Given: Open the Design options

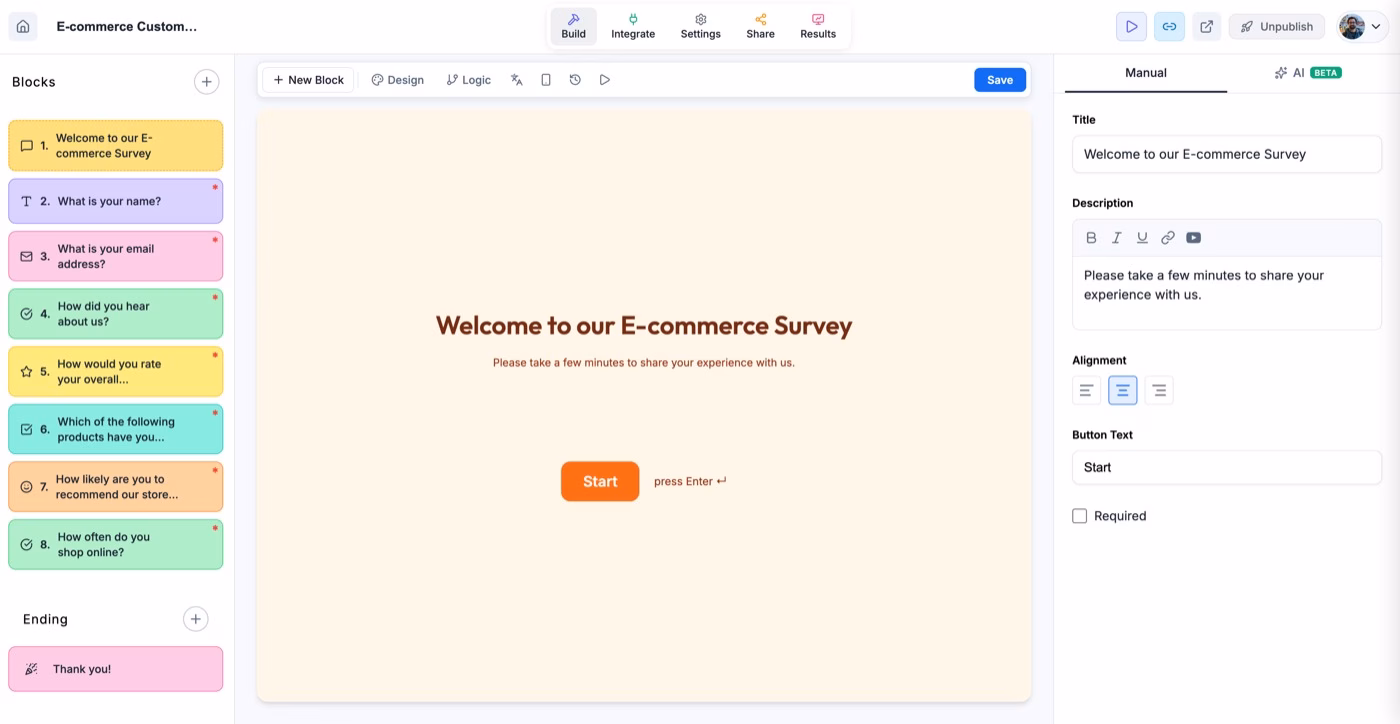Looking at the screenshot, I should tap(398, 80).
